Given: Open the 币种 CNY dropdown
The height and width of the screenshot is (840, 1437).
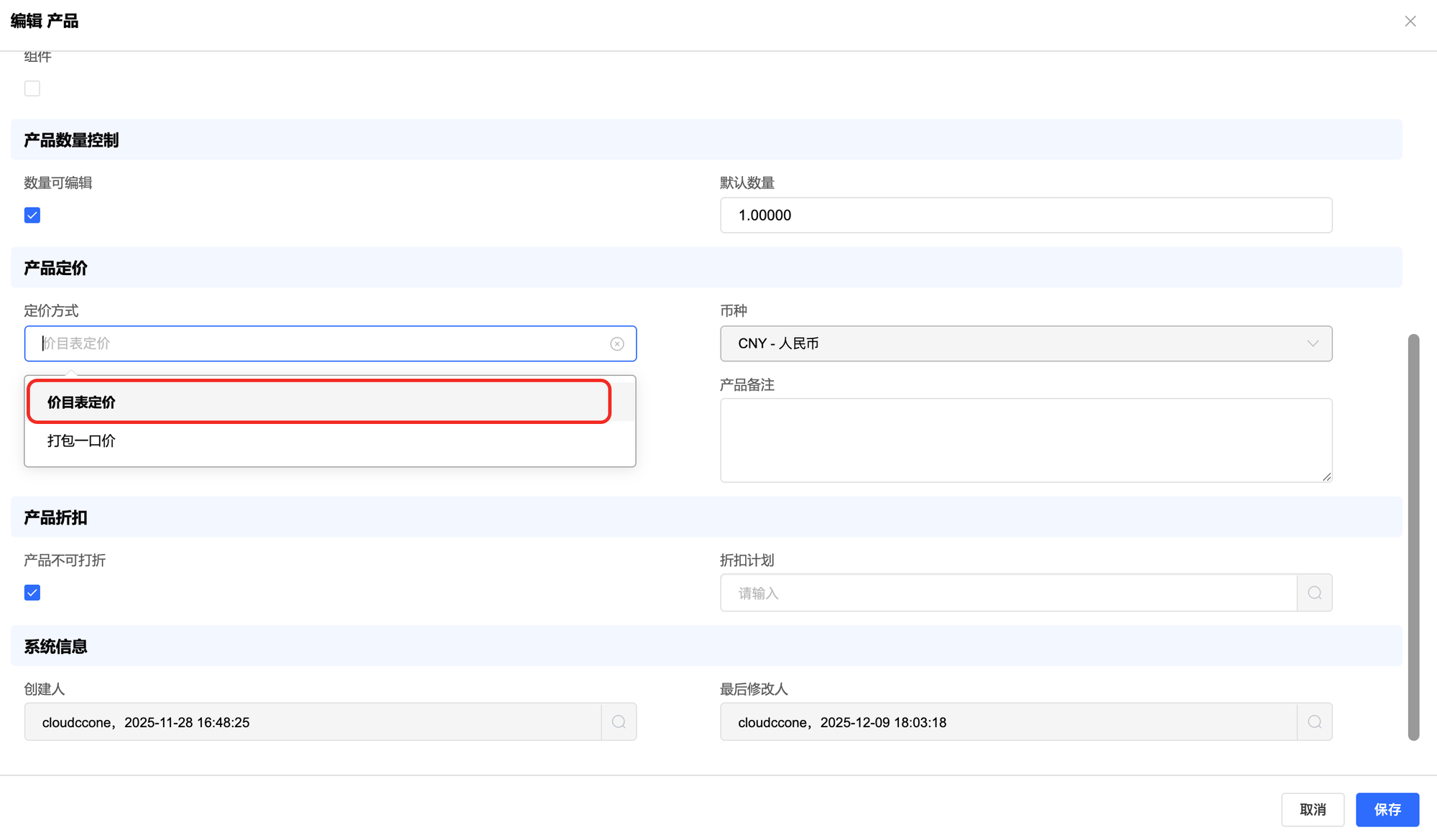Looking at the screenshot, I should tap(1006, 344).
